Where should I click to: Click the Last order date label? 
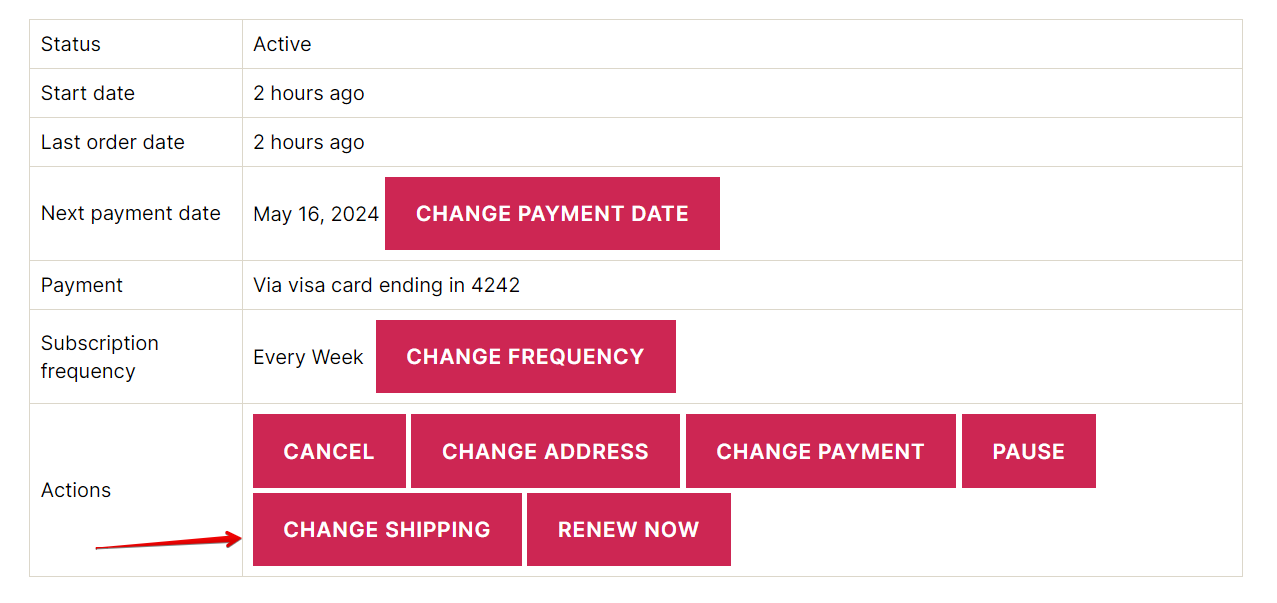point(113,142)
